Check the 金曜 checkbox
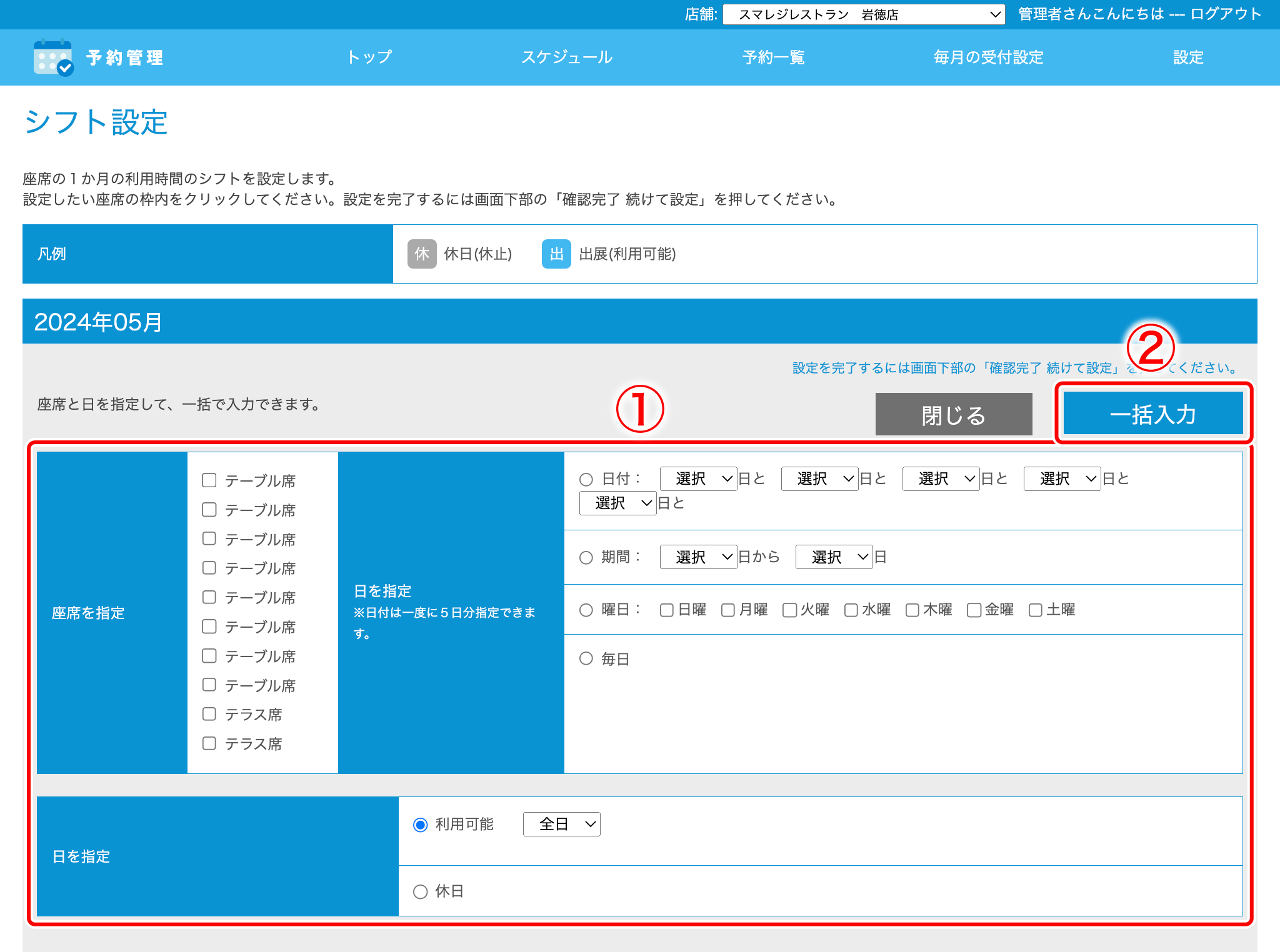Image resolution: width=1280 pixels, height=952 pixels. pyautogui.click(x=974, y=610)
